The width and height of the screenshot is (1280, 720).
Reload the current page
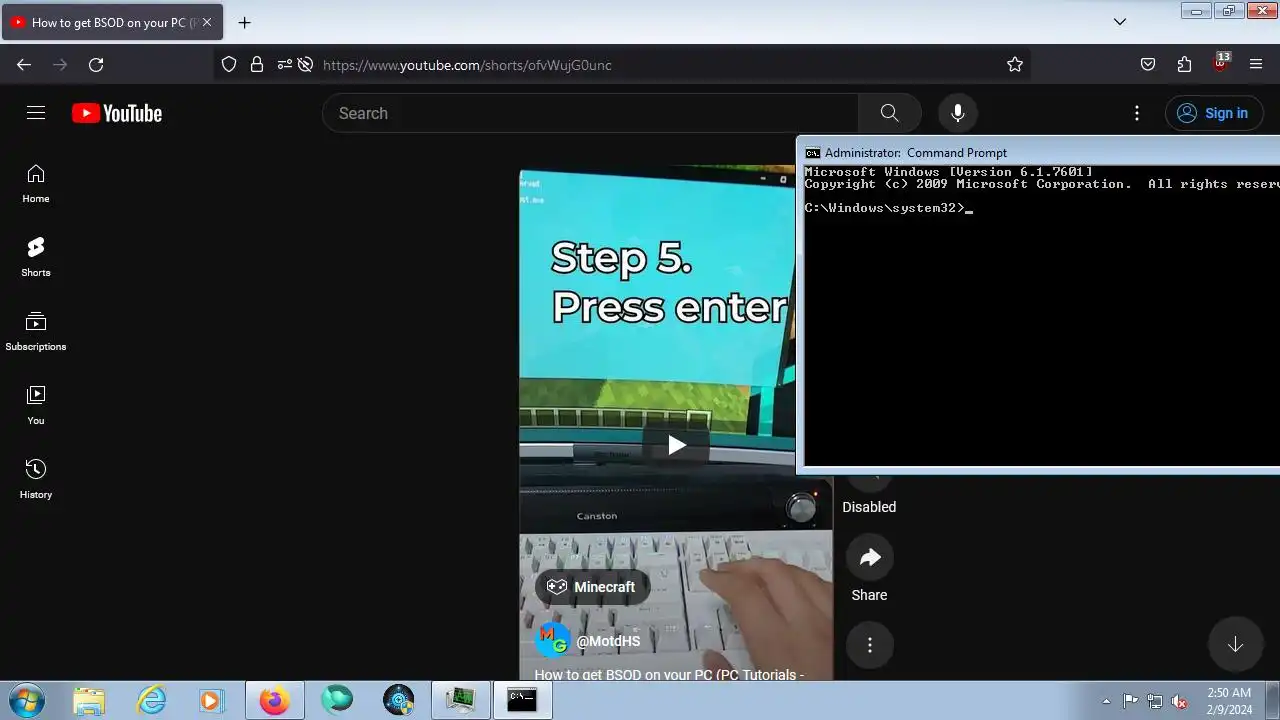coord(96,64)
